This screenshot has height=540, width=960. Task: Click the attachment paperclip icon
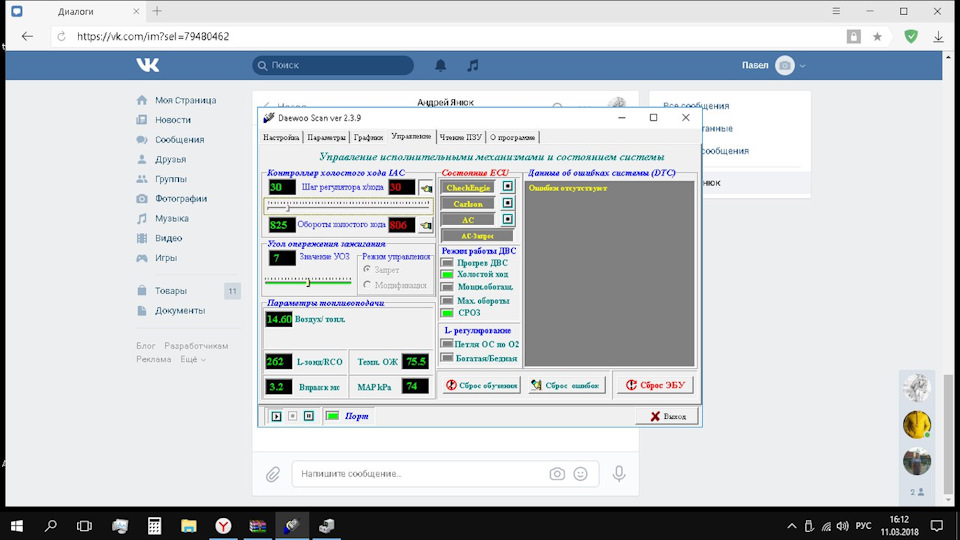tap(273, 474)
